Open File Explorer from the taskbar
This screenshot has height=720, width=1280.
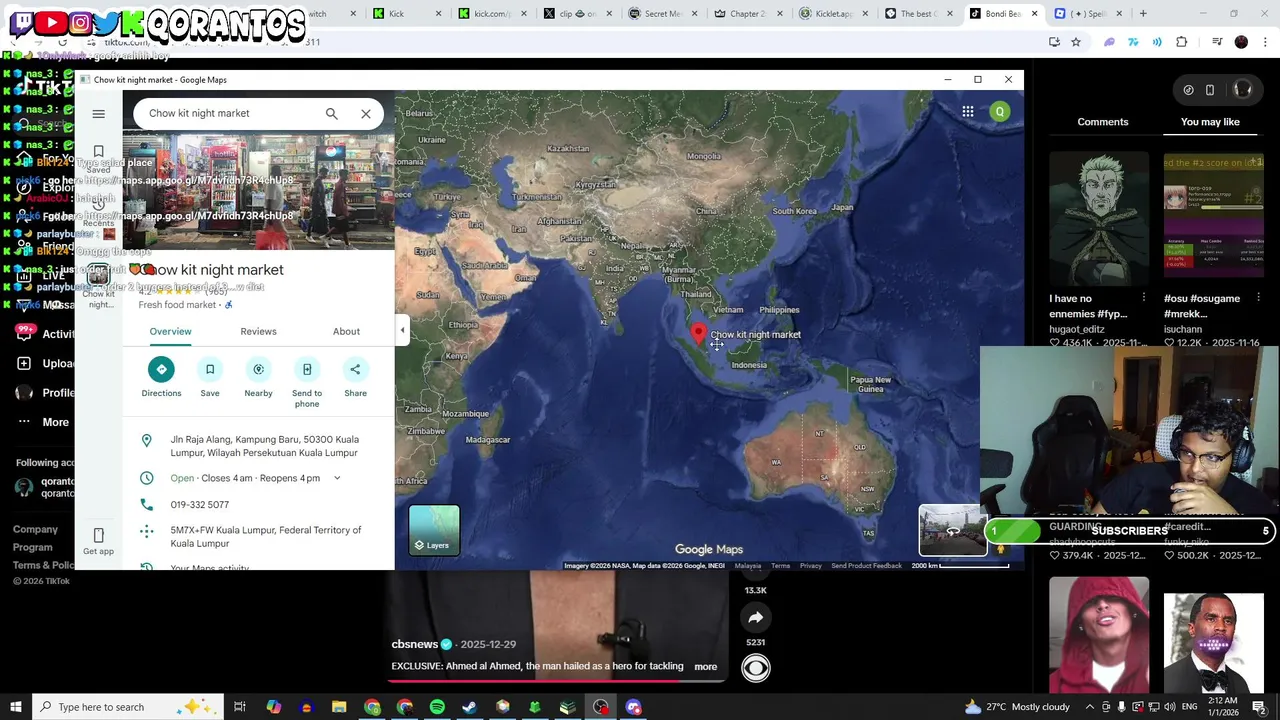339,707
